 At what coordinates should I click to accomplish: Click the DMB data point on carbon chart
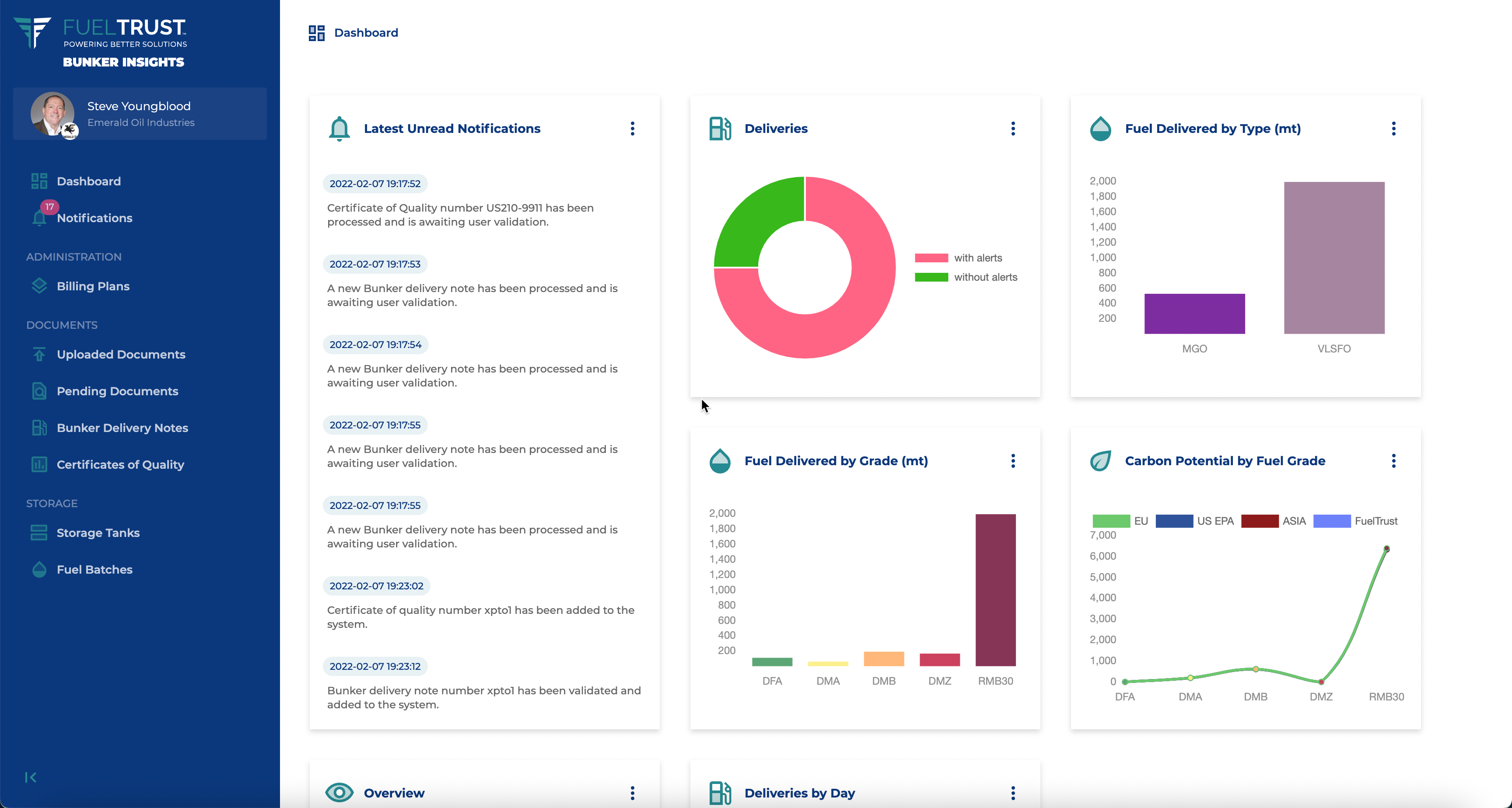tap(1256, 669)
